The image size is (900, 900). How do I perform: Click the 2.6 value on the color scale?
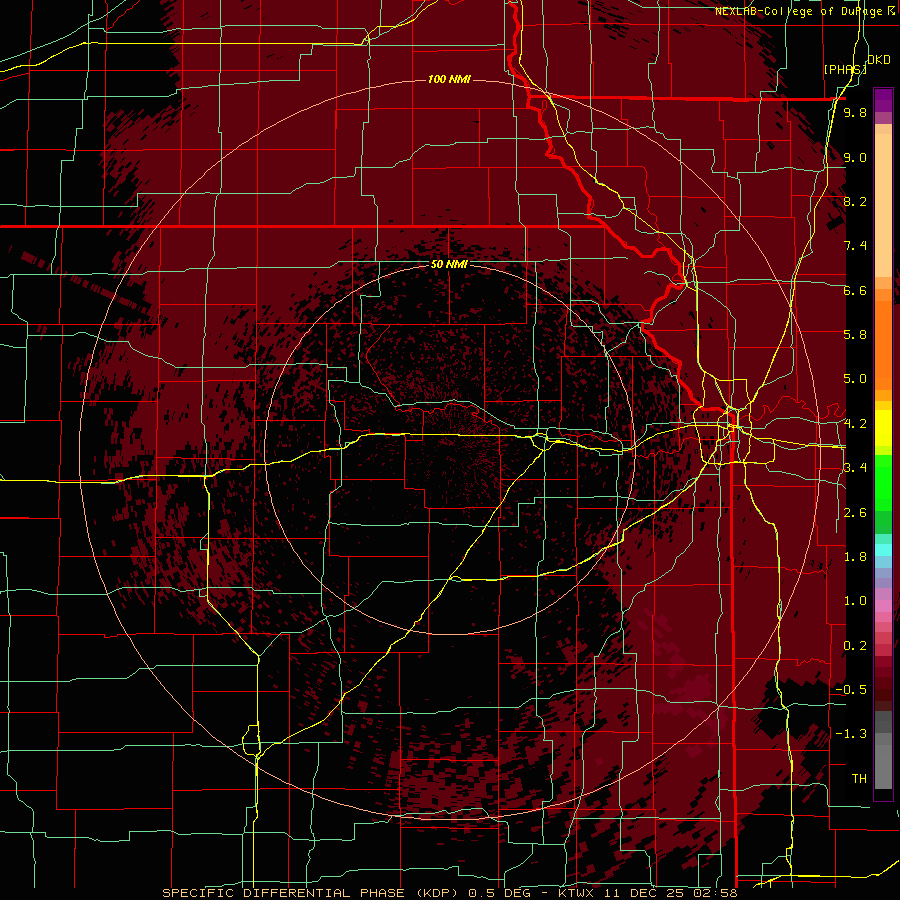click(855, 513)
